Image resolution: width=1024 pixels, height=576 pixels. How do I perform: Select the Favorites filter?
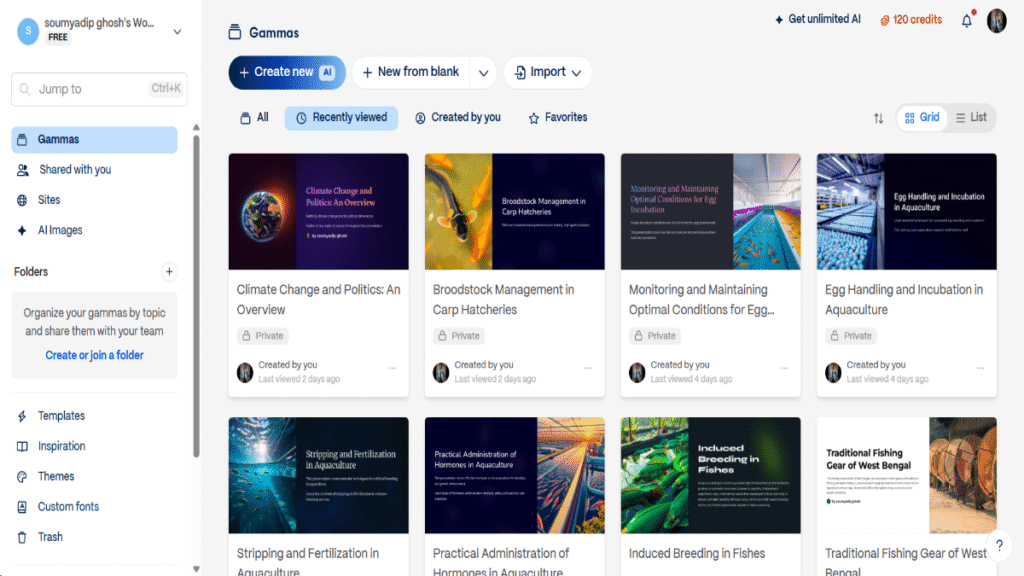point(558,118)
